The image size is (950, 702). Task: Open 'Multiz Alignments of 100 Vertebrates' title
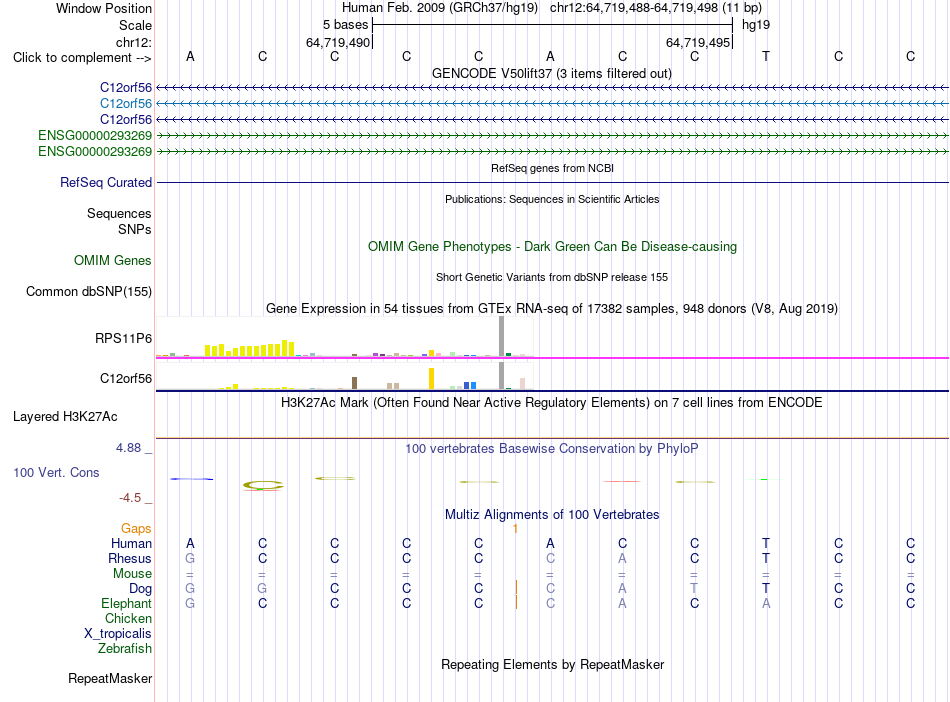tap(552, 515)
